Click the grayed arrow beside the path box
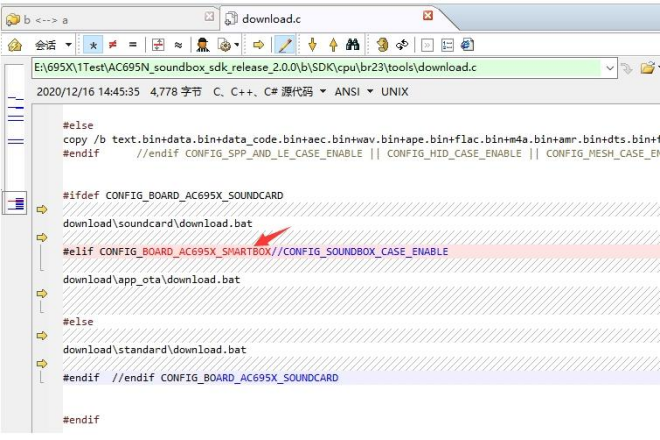Viewport: 660px width, 440px height. pos(627,68)
